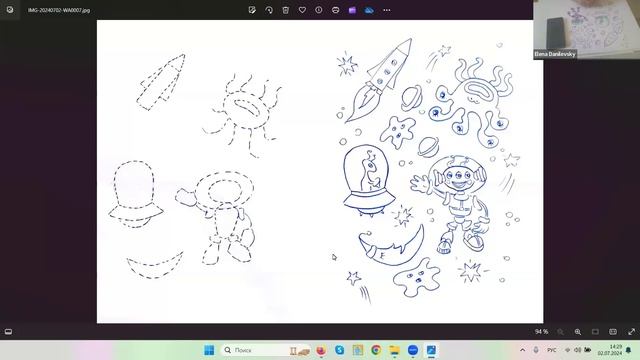The image size is (640, 360).
Task: Open the Windows Start menu
Action: tap(209, 350)
